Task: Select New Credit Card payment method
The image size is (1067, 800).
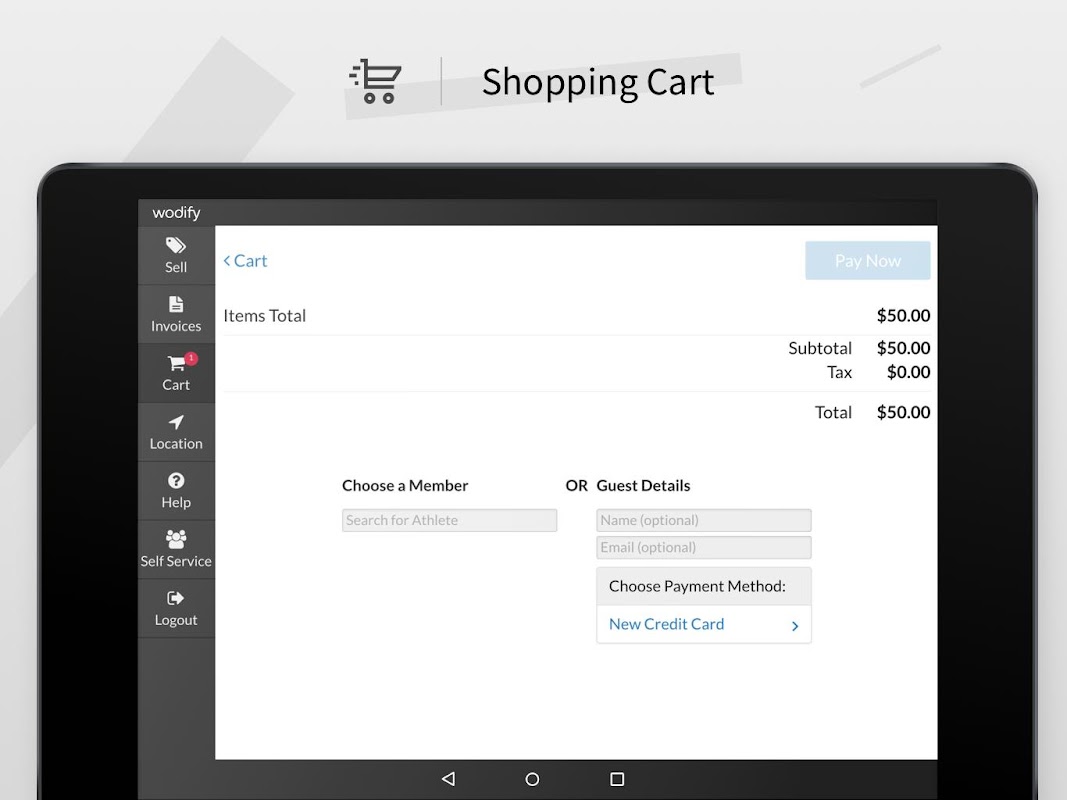Action: 704,624
